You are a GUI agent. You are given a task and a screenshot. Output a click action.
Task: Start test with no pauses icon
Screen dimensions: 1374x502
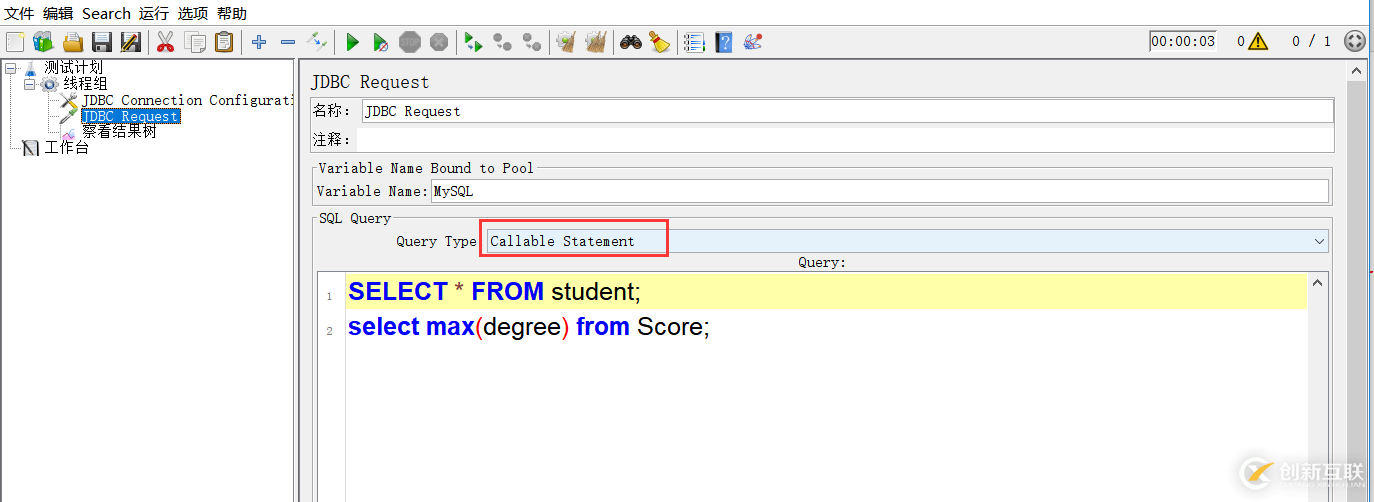coord(381,42)
